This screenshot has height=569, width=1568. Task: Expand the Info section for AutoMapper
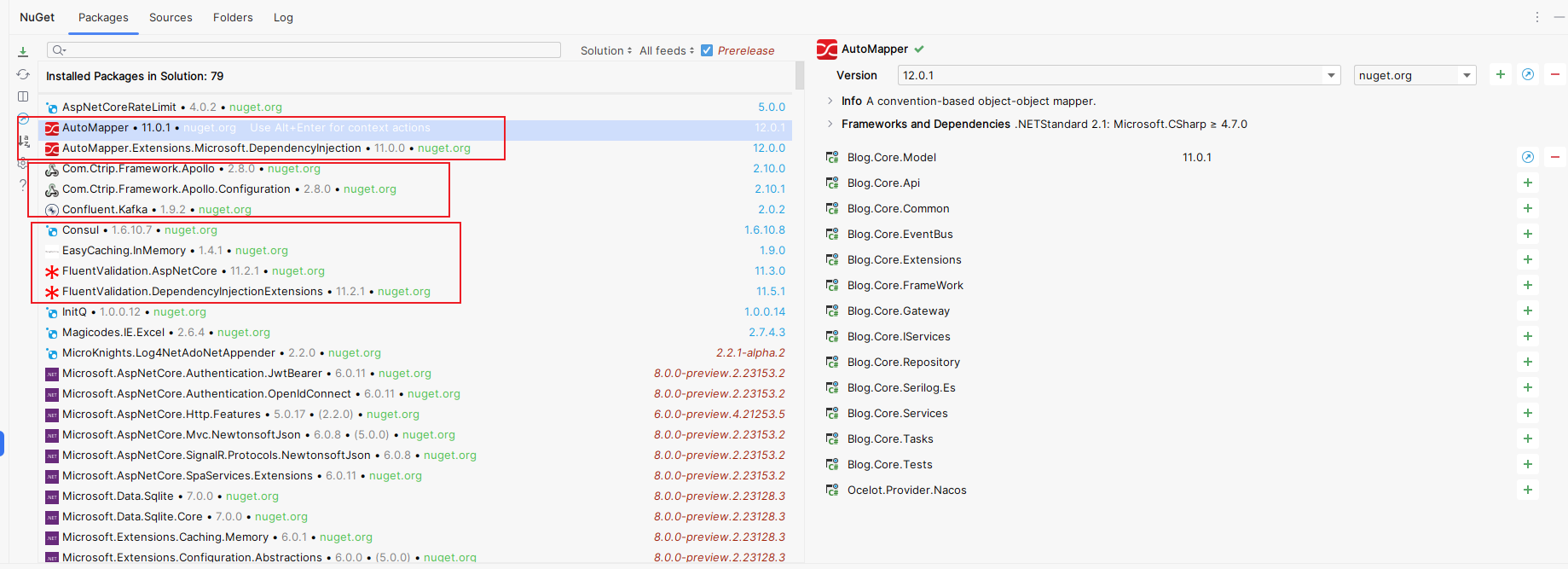click(x=830, y=101)
